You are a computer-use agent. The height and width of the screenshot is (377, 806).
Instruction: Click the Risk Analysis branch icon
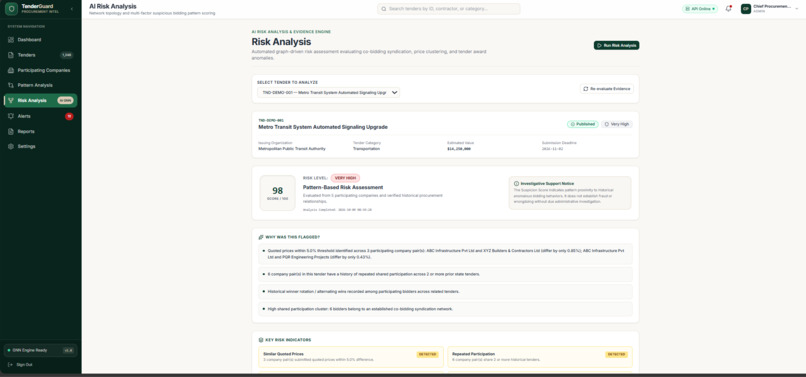pos(11,100)
